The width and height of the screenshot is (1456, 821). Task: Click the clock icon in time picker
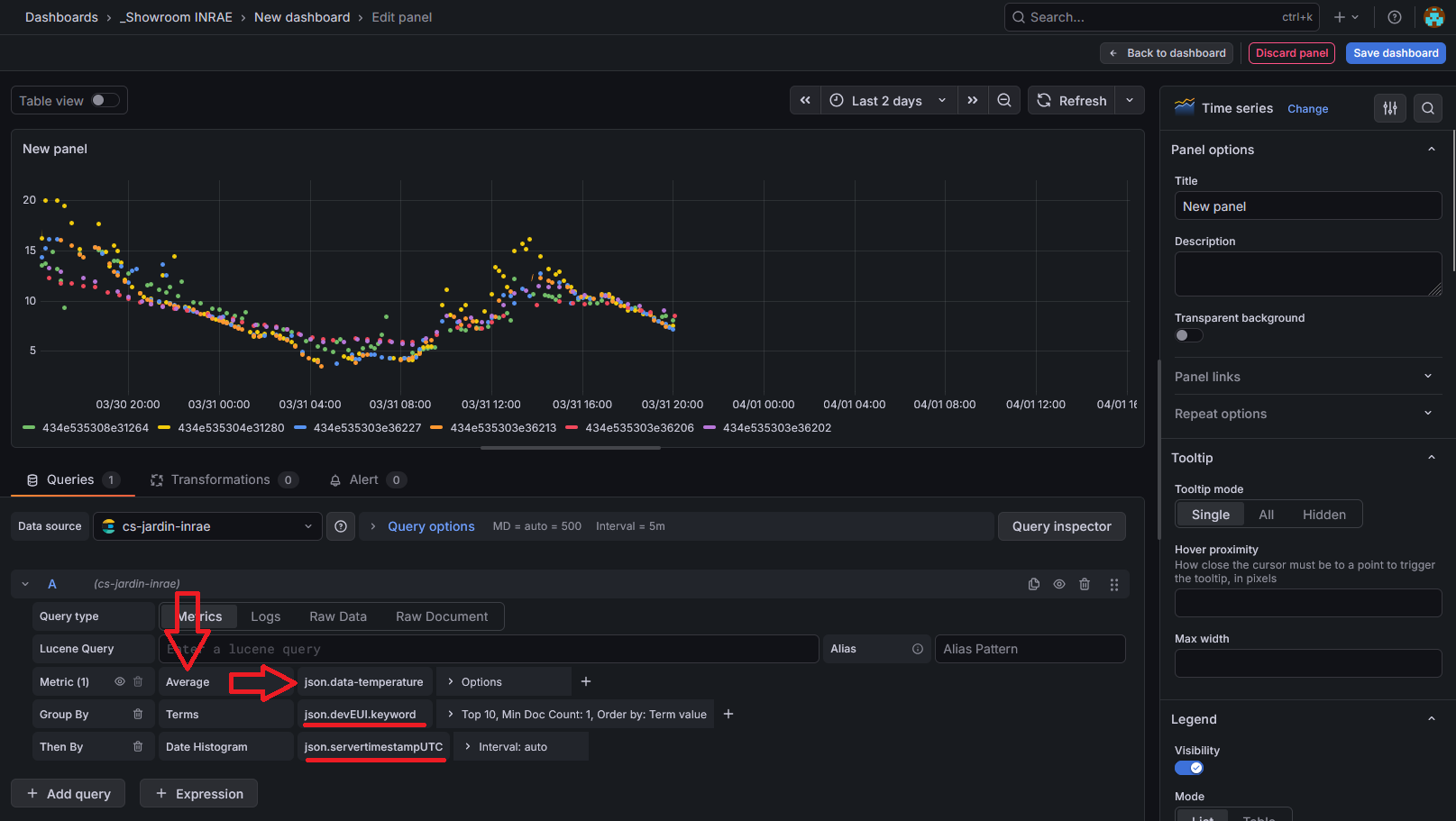tap(837, 100)
